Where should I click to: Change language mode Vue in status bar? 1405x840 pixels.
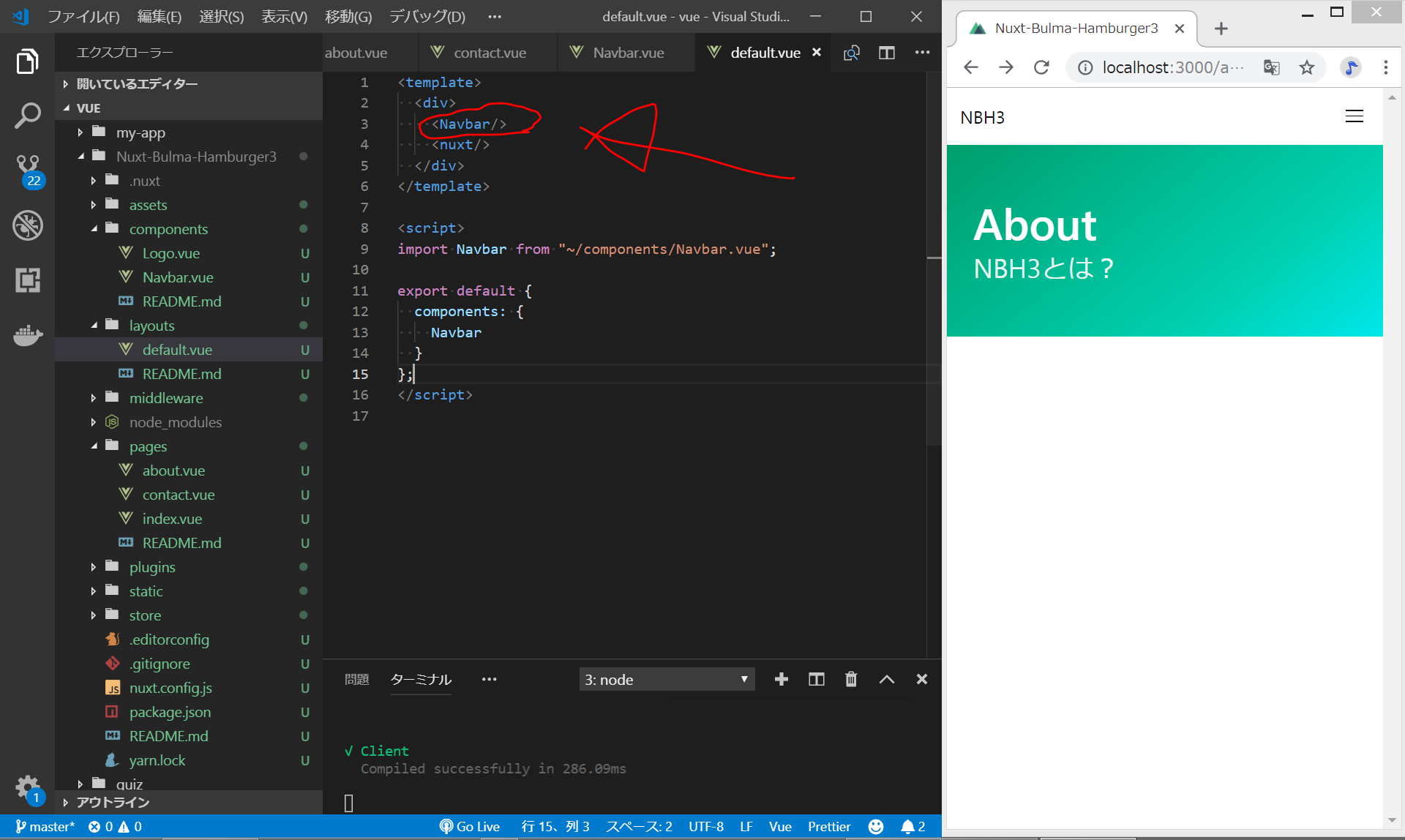(x=780, y=826)
